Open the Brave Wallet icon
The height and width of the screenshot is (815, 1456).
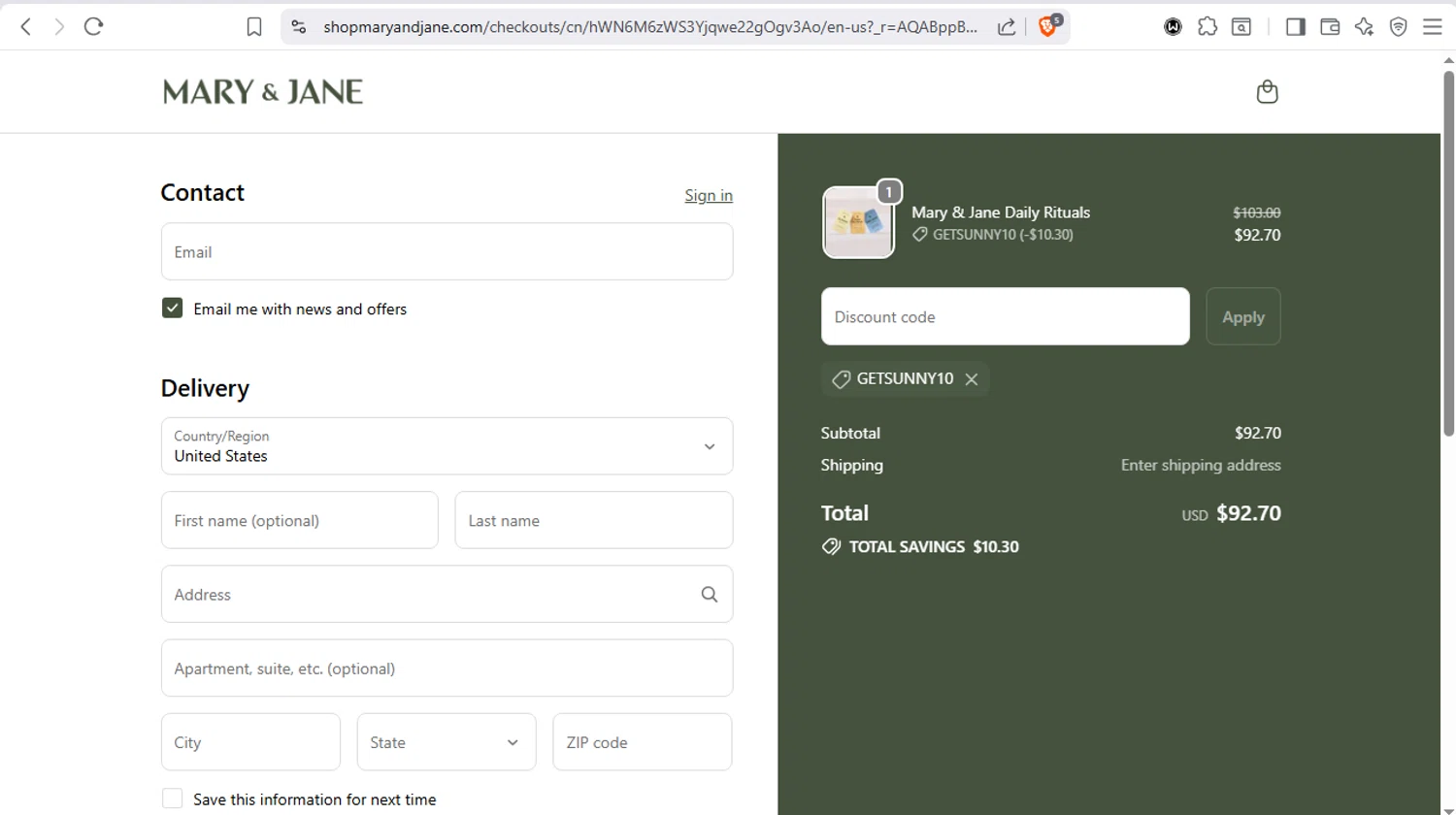1330,27
